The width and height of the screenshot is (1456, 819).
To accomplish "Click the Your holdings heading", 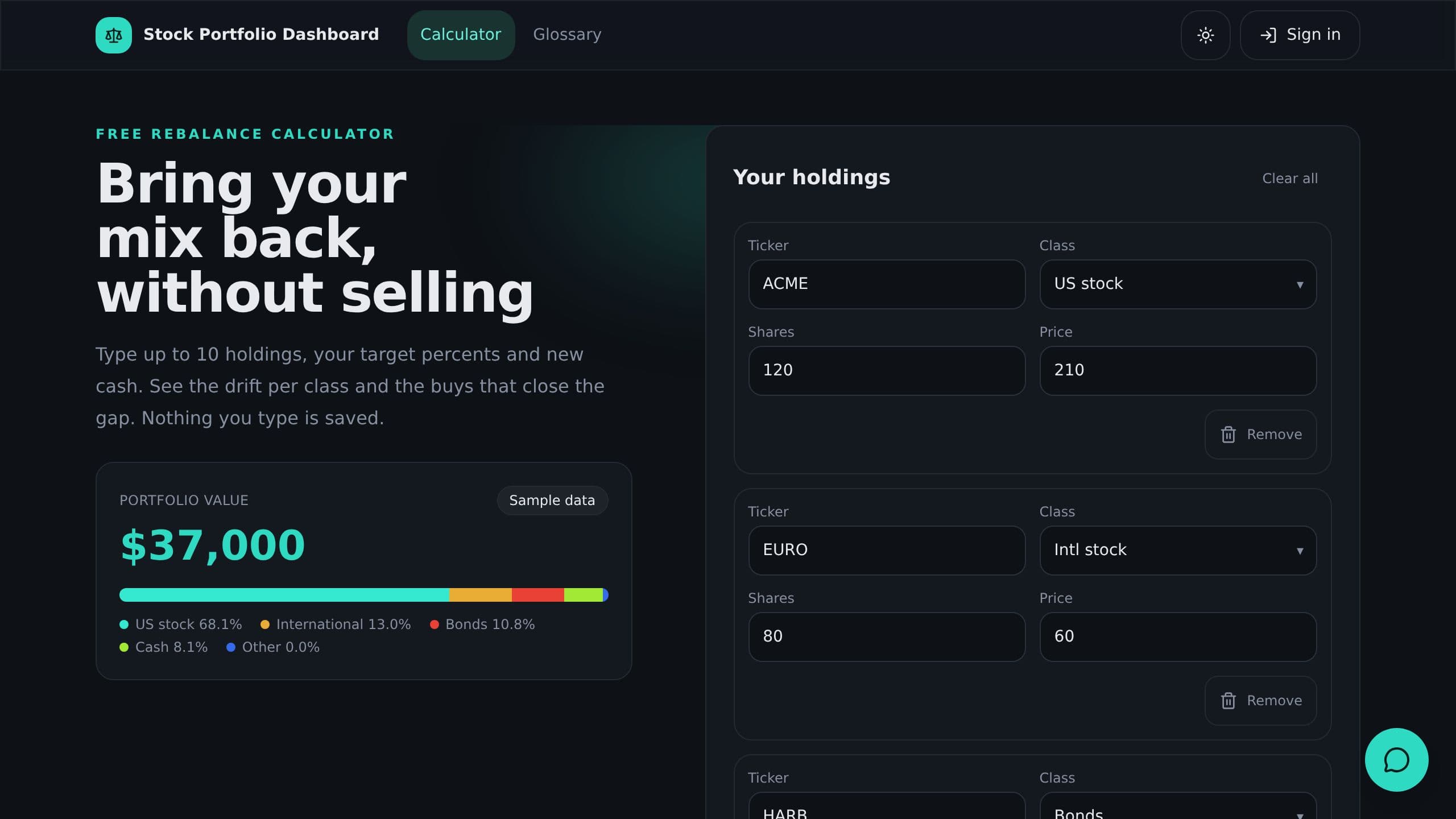I will pos(812,177).
